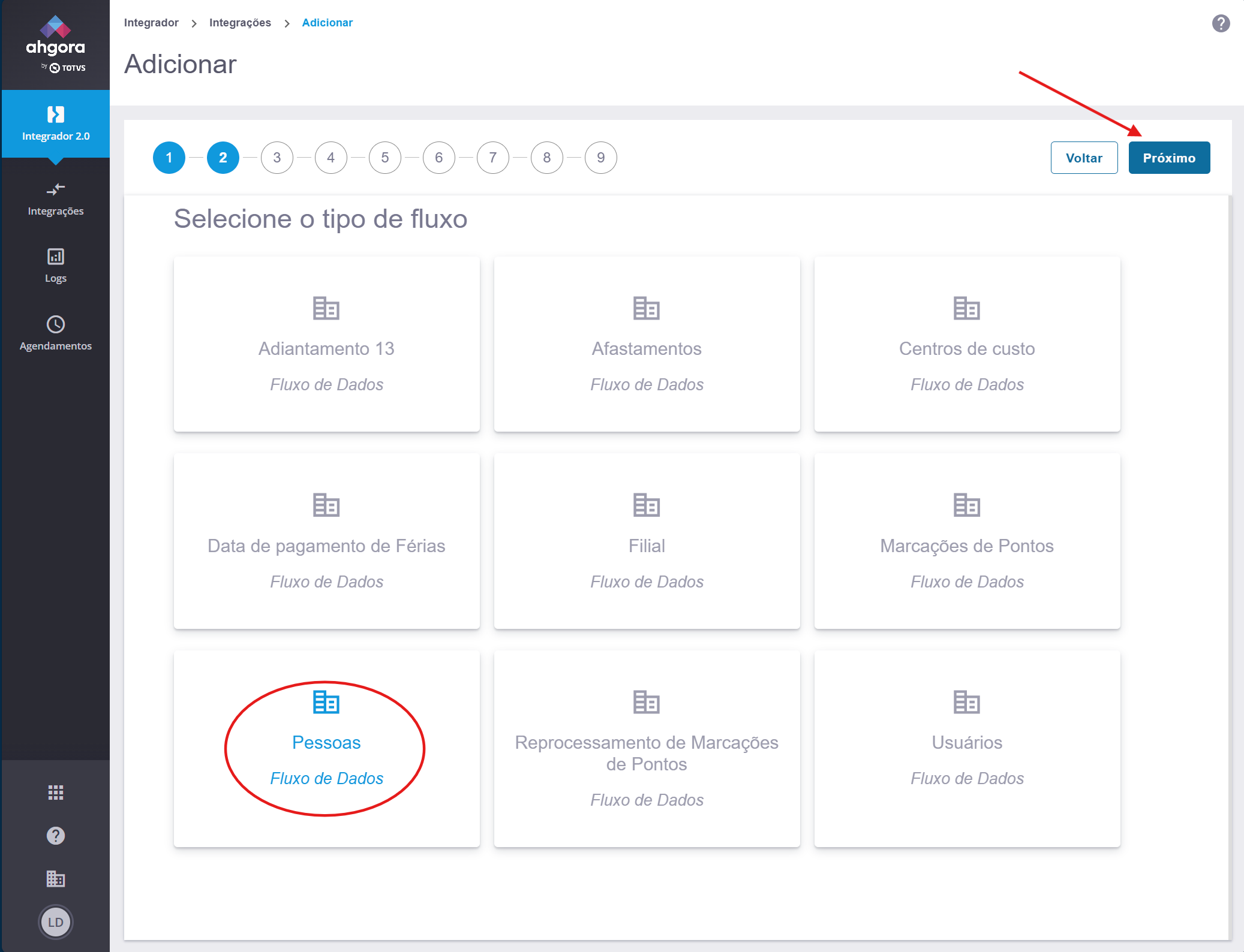The height and width of the screenshot is (952, 1244).
Task: Open the Logs sidebar icon
Action: point(56,264)
